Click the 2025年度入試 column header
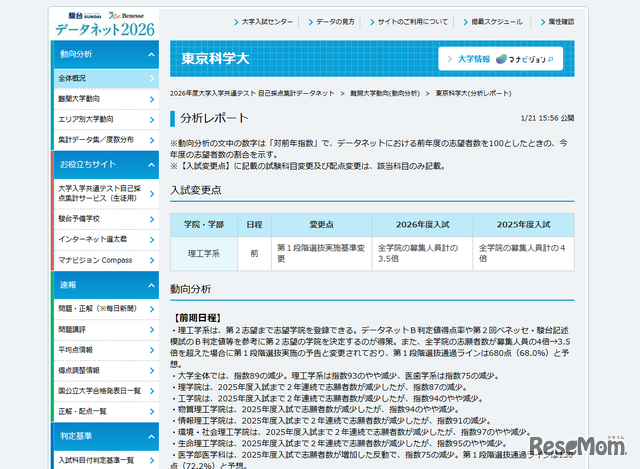The height and width of the screenshot is (469, 640). click(x=523, y=225)
